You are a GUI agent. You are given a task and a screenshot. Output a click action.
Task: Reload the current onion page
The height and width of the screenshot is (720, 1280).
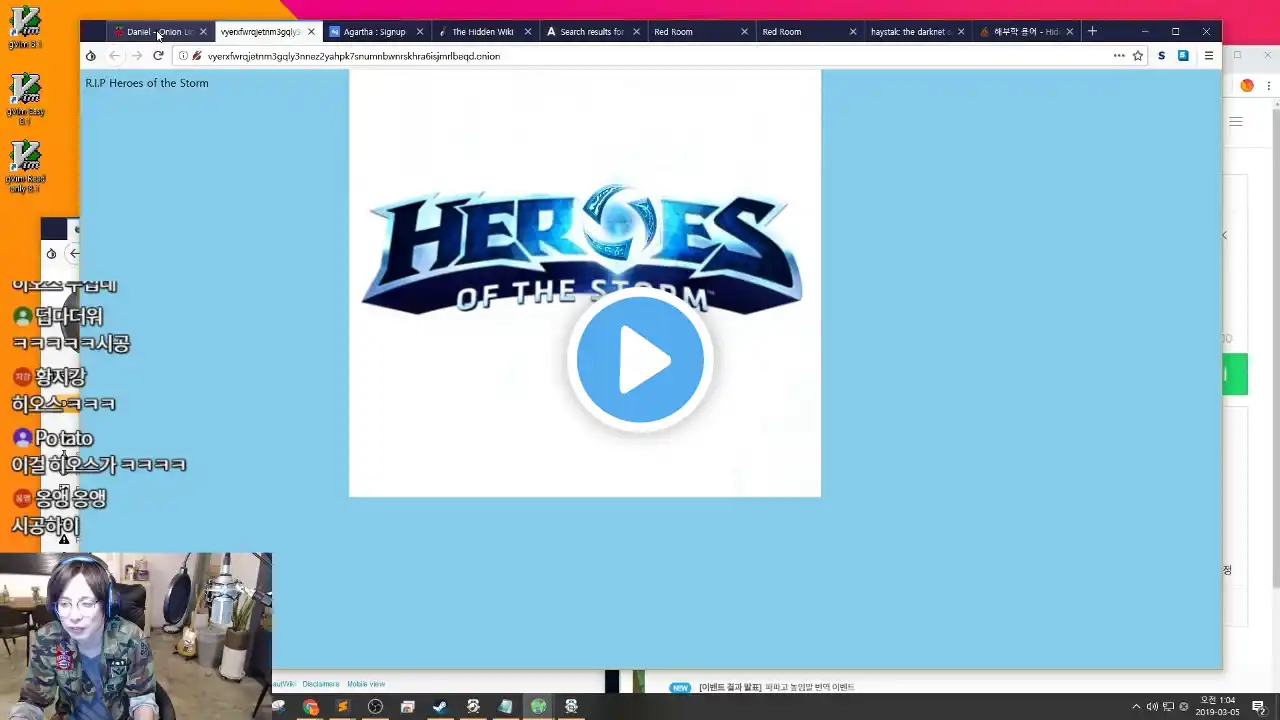158,56
